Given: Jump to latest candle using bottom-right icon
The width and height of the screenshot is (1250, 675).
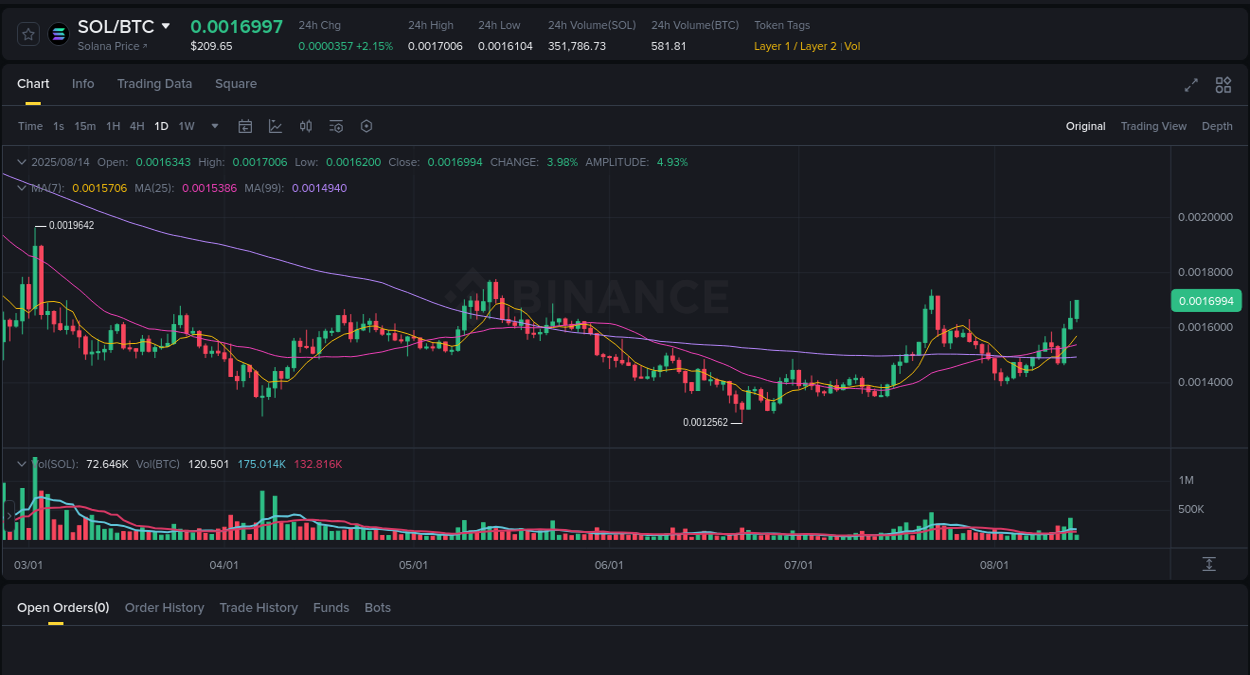Looking at the screenshot, I should pyautogui.click(x=1207, y=564).
